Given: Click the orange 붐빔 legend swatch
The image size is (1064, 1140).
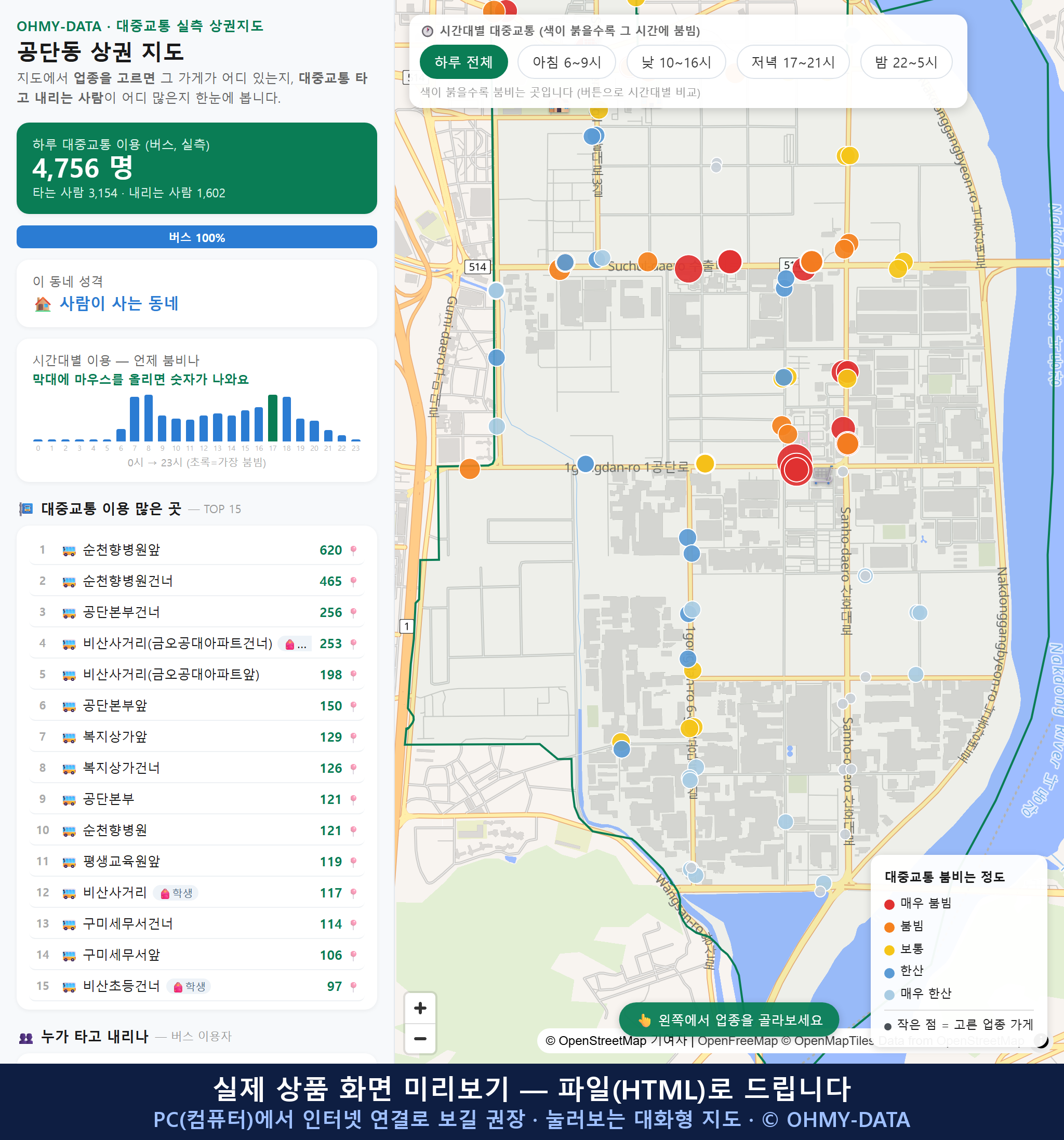Looking at the screenshot, I should 889,927.
